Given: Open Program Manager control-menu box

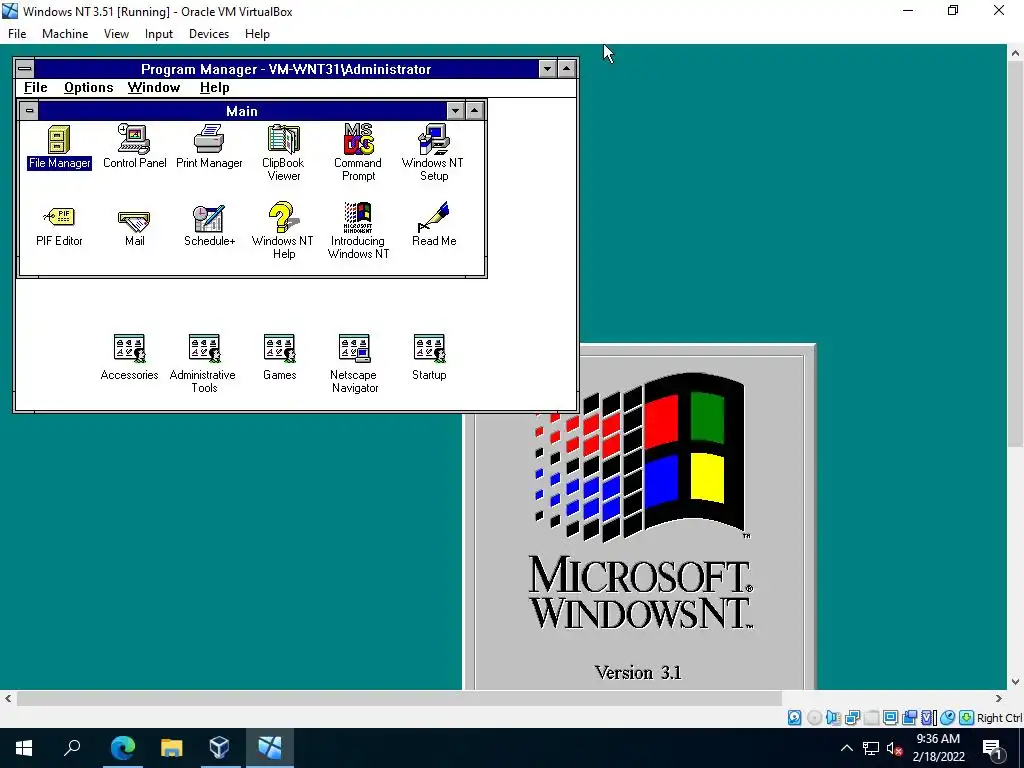Looking at the screenshot, I should pyautogui.click(x=25, y=69).
